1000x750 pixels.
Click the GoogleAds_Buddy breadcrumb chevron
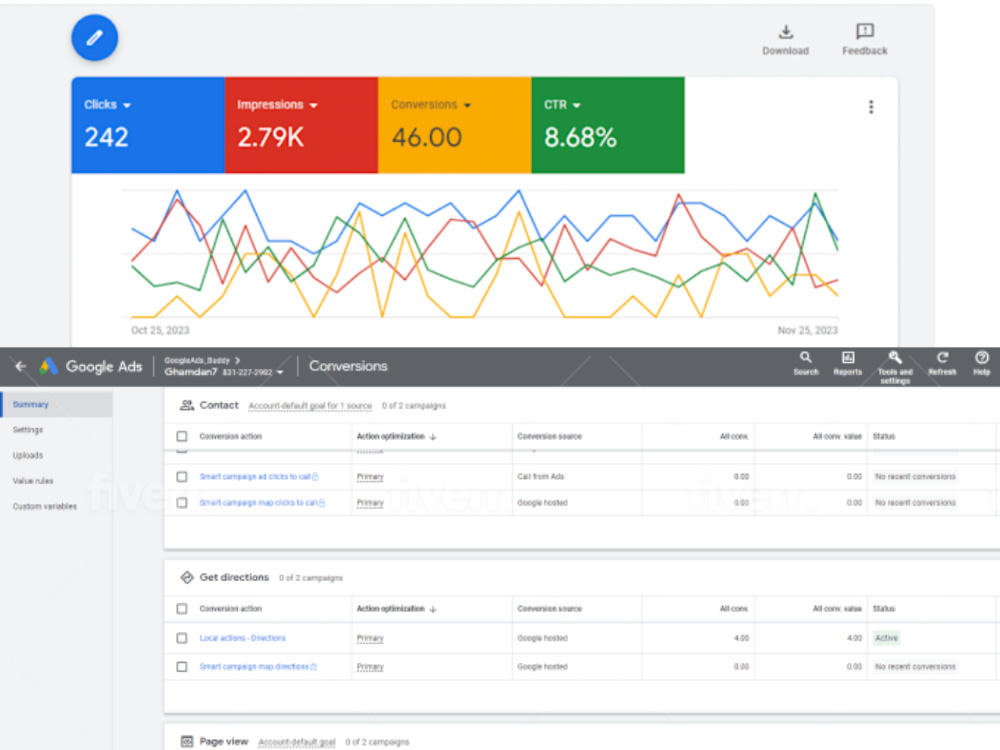[x=237, y=360]
